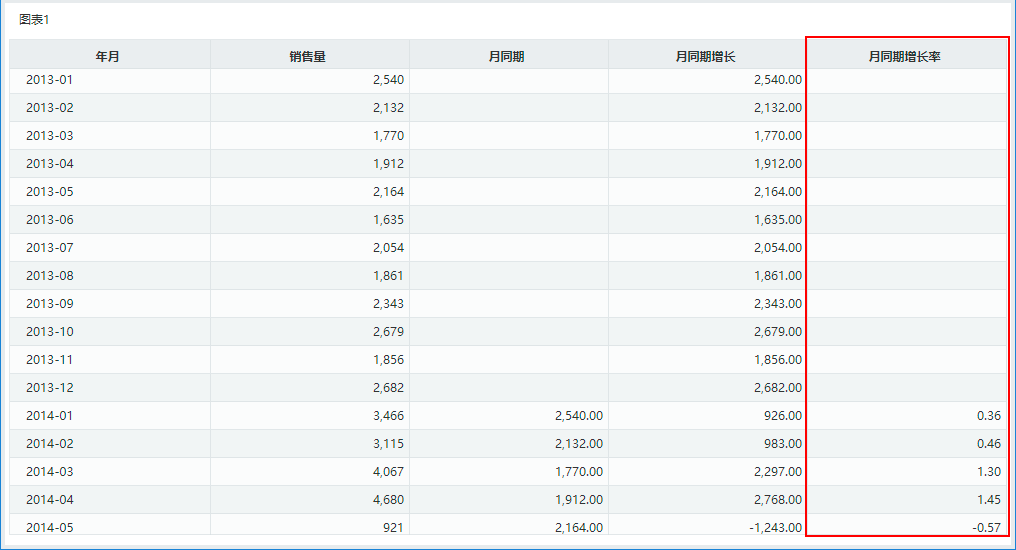Screen dimensions: 1016x550
Task: Click the 月同期增长率 column header
Action: point(904,56)
